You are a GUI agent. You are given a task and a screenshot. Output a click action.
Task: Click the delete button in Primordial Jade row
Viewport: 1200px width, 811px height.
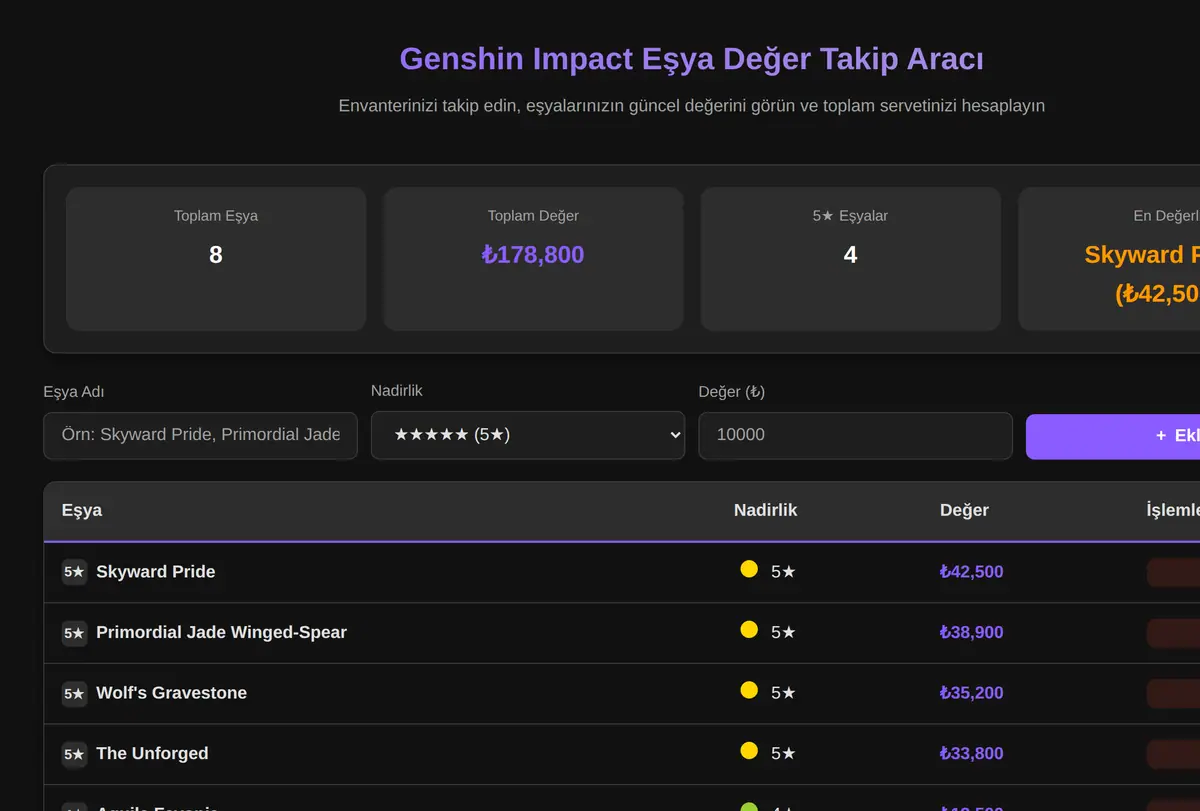pyautogui.click(x=1173, y=633)
